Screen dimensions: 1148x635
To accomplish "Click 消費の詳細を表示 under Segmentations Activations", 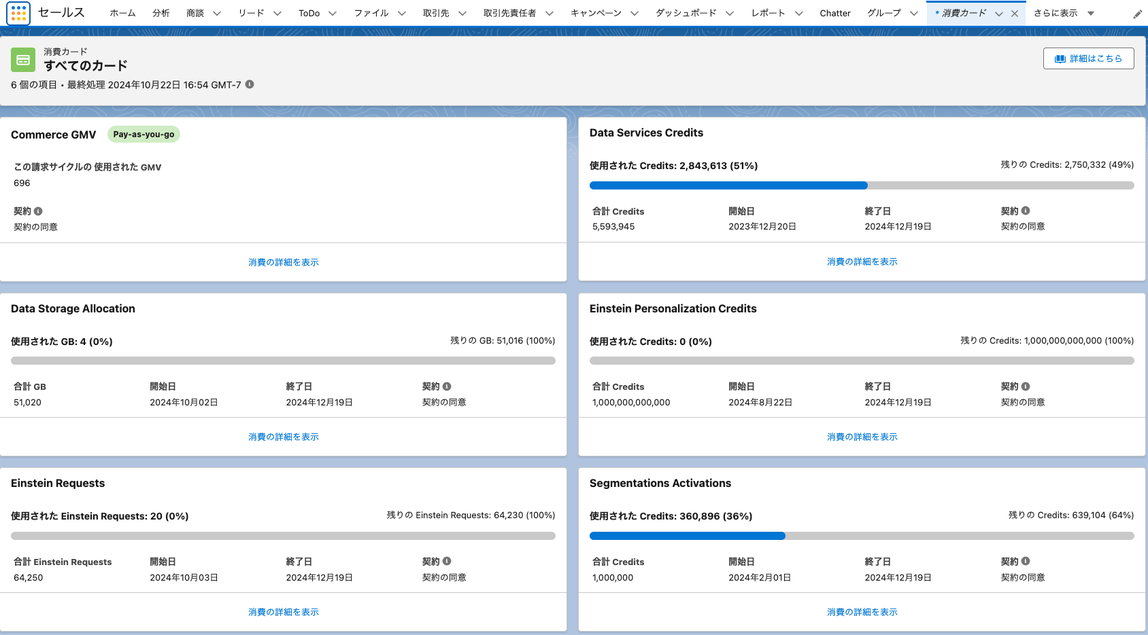I will (x=862, y=611).
